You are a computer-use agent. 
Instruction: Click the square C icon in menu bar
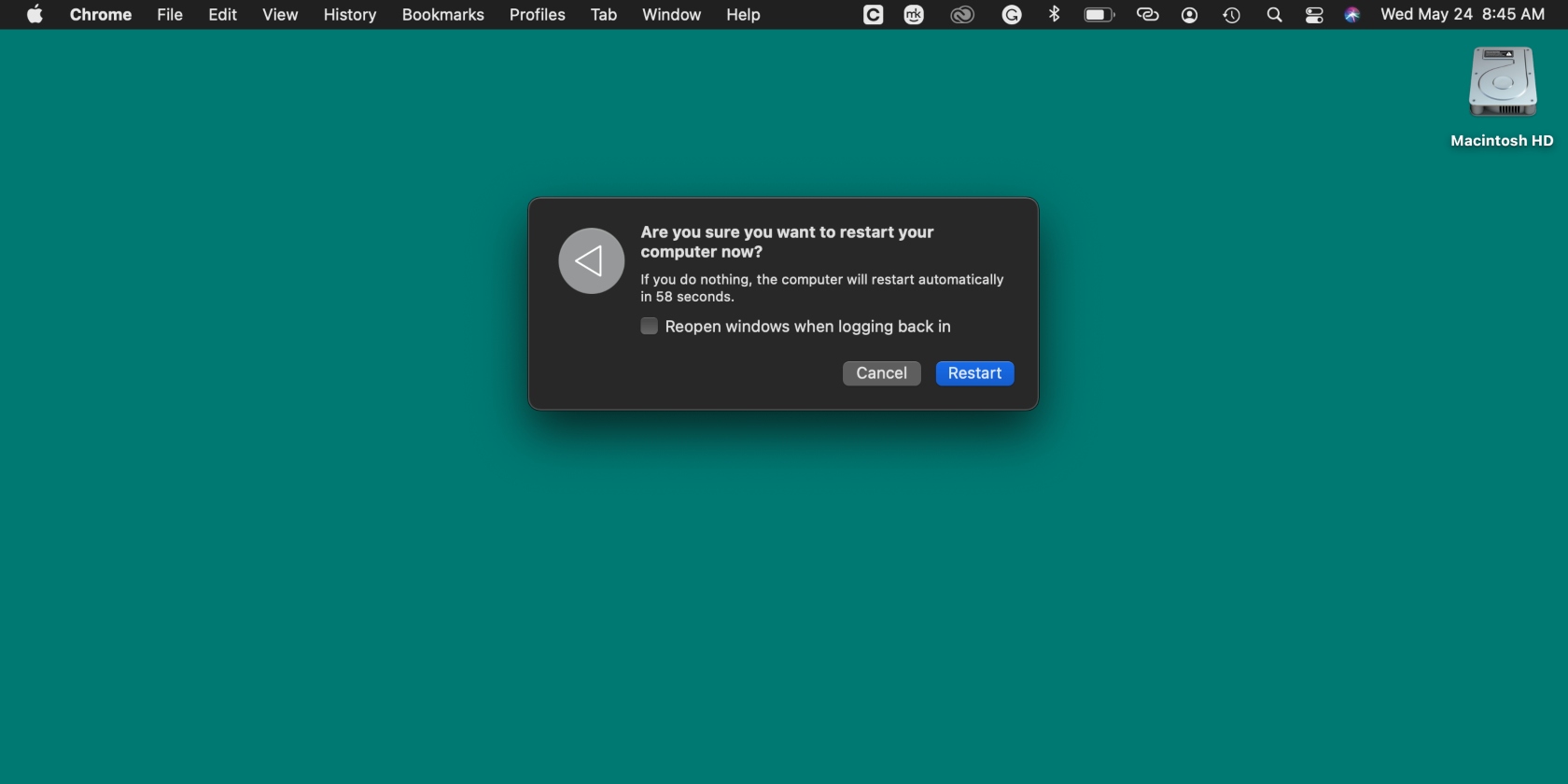(x=873, y=14)
